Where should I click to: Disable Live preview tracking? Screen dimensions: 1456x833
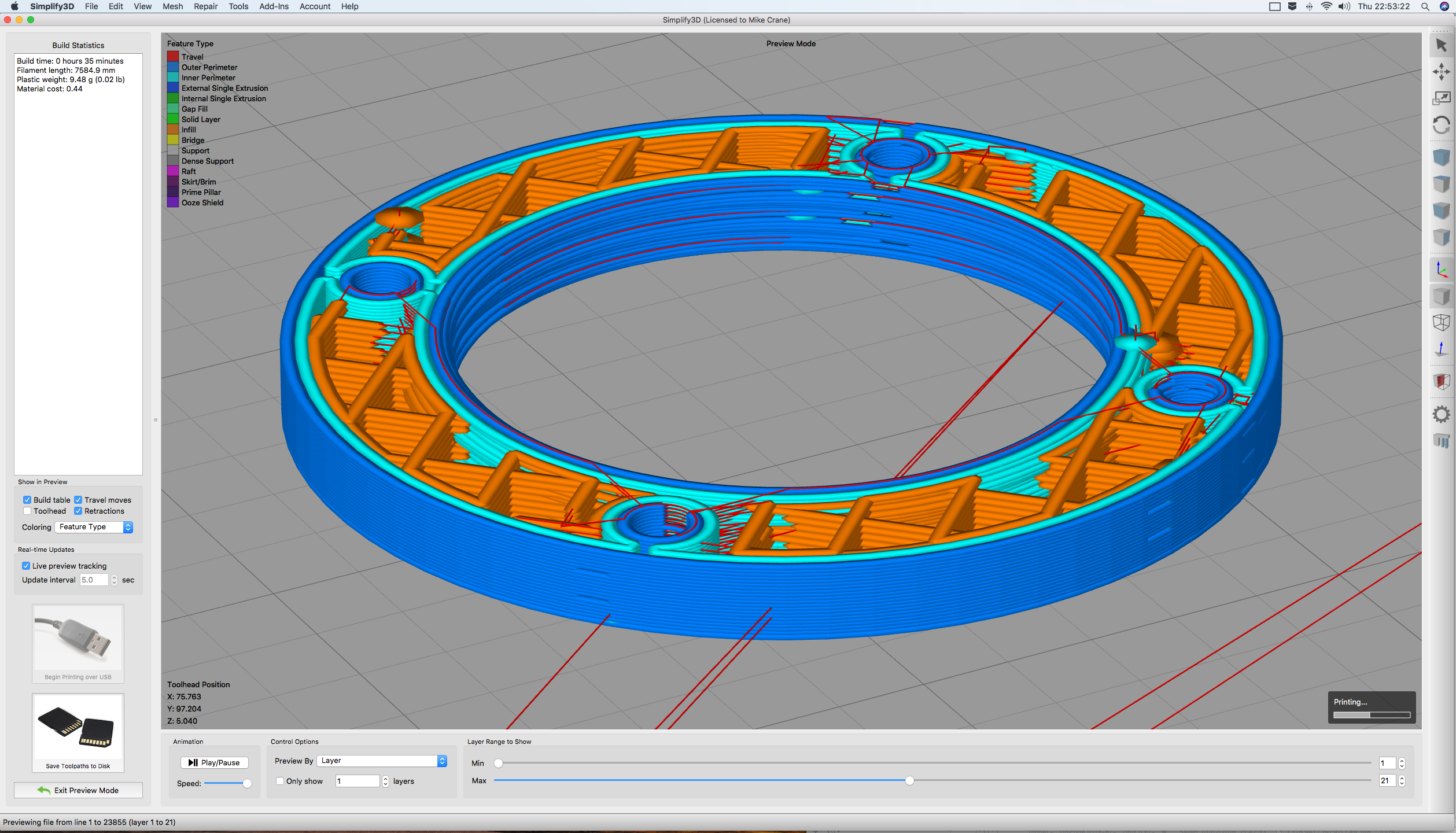pos(26,566)
